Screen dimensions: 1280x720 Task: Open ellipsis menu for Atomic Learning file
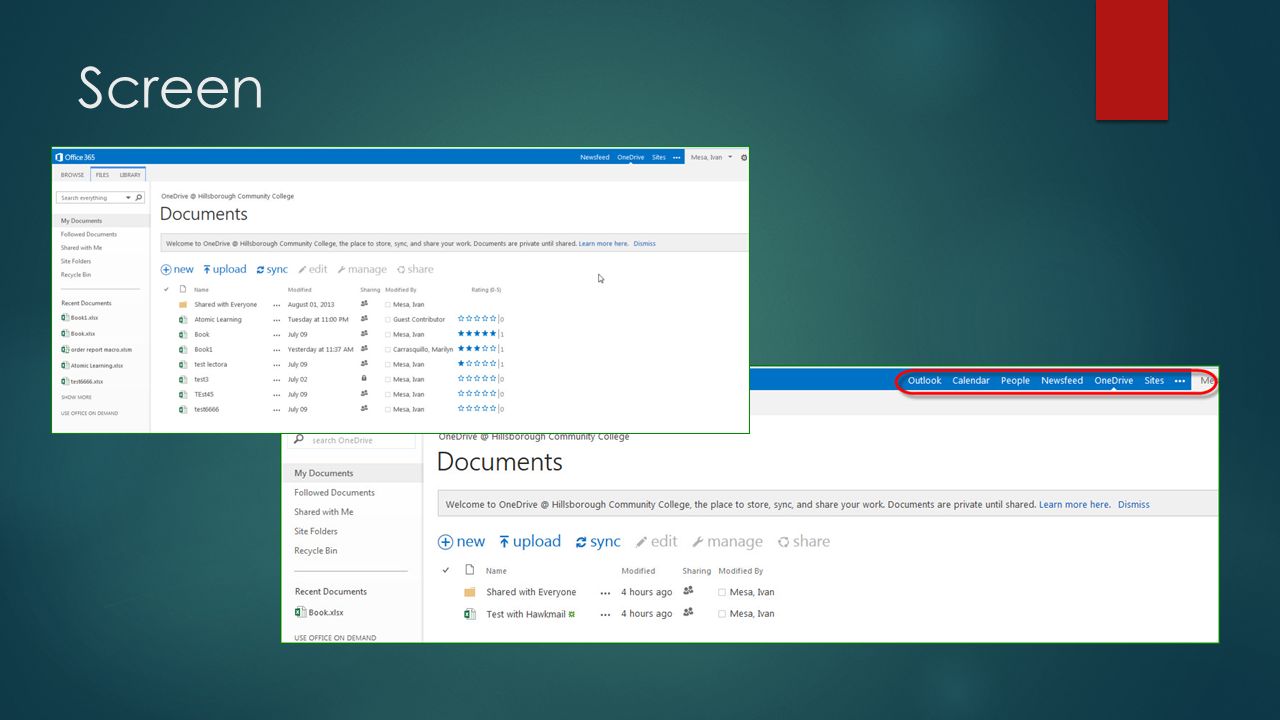click(277, 320)
